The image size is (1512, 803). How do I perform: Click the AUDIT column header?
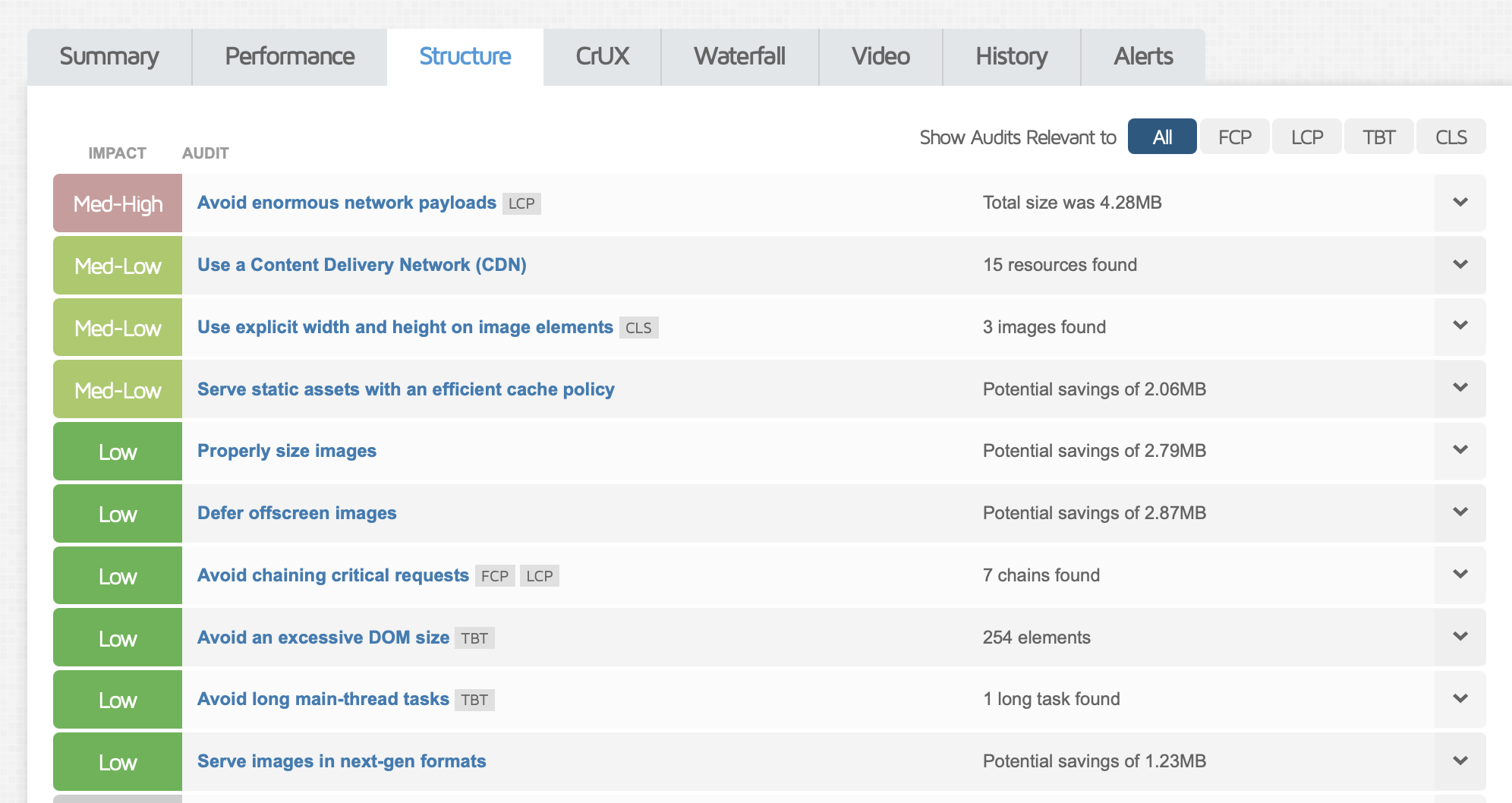205,153
